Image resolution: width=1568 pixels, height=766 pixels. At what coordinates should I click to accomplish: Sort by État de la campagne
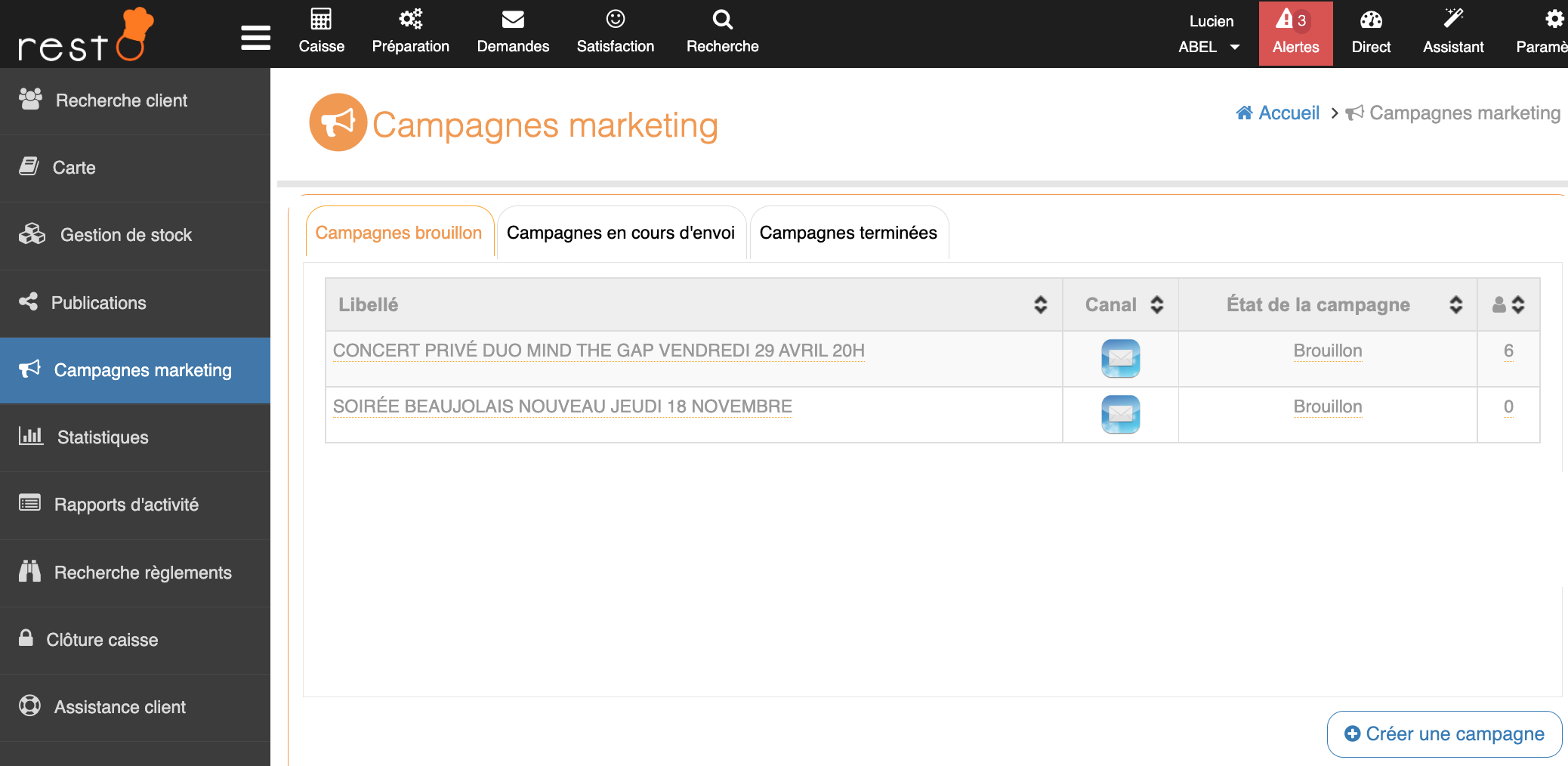[x=1455, y=304]
